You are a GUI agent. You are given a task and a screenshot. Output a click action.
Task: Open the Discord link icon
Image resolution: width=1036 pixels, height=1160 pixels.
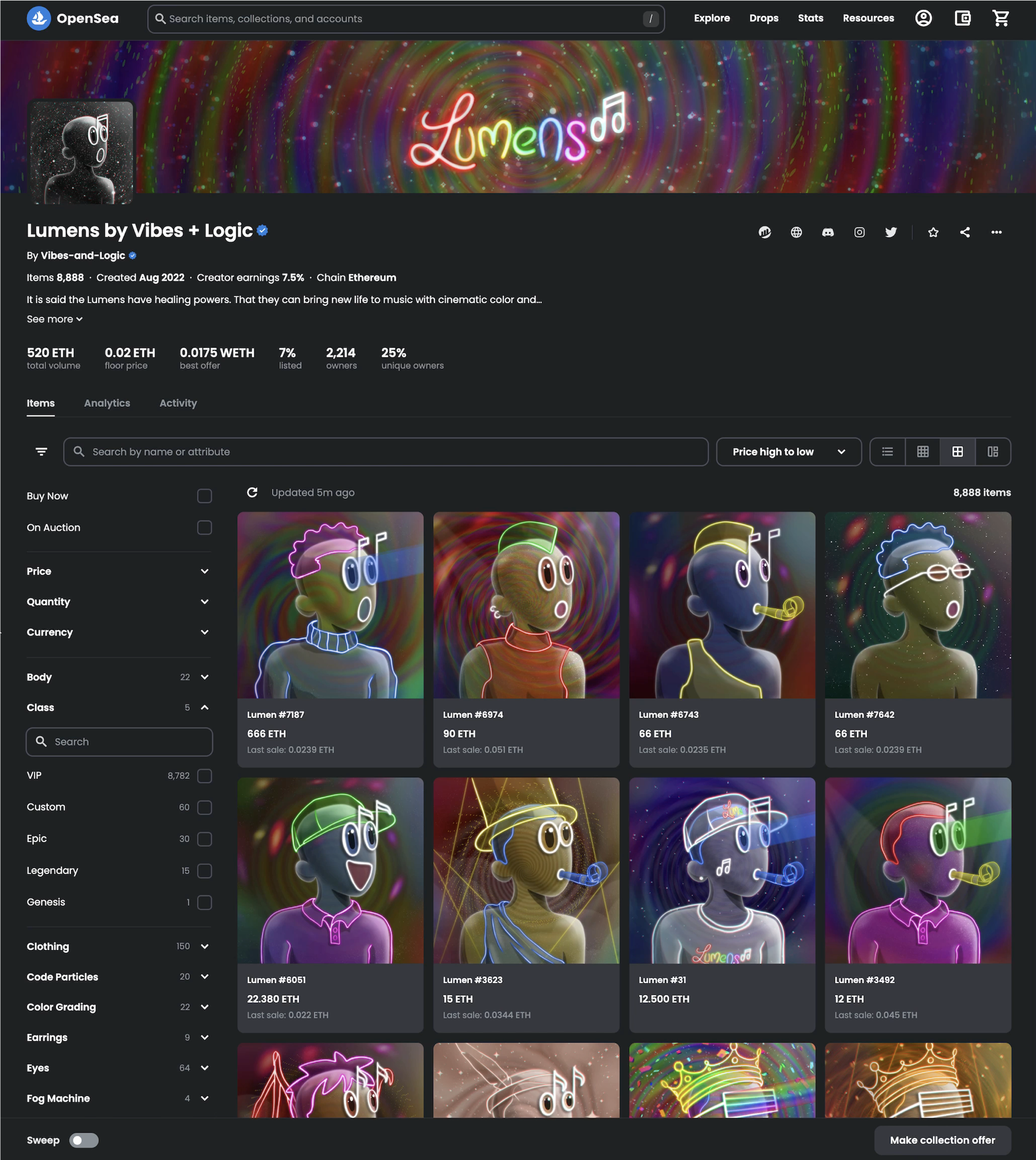tap(828, 232)
